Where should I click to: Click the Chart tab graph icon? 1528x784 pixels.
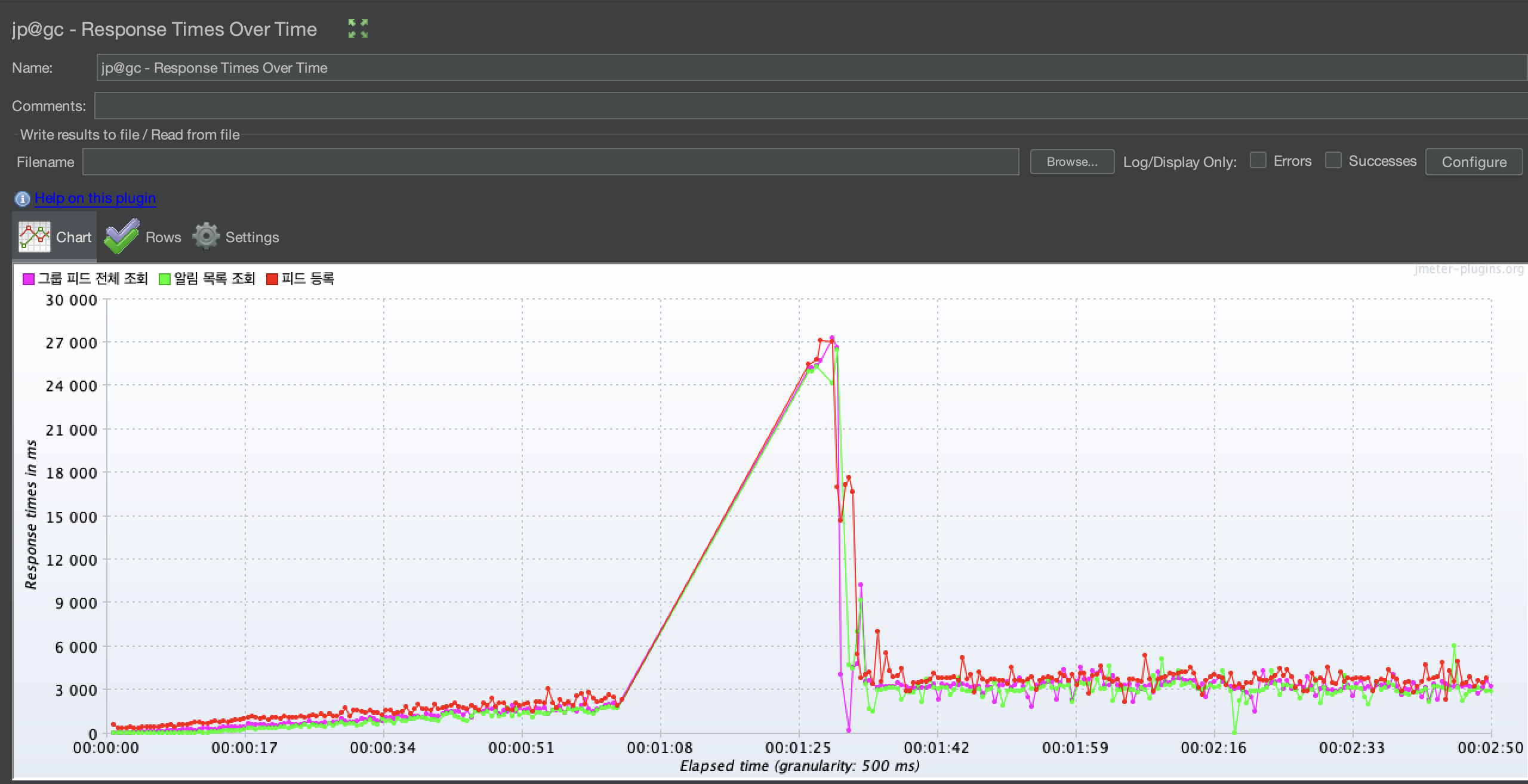pos(34,237)
